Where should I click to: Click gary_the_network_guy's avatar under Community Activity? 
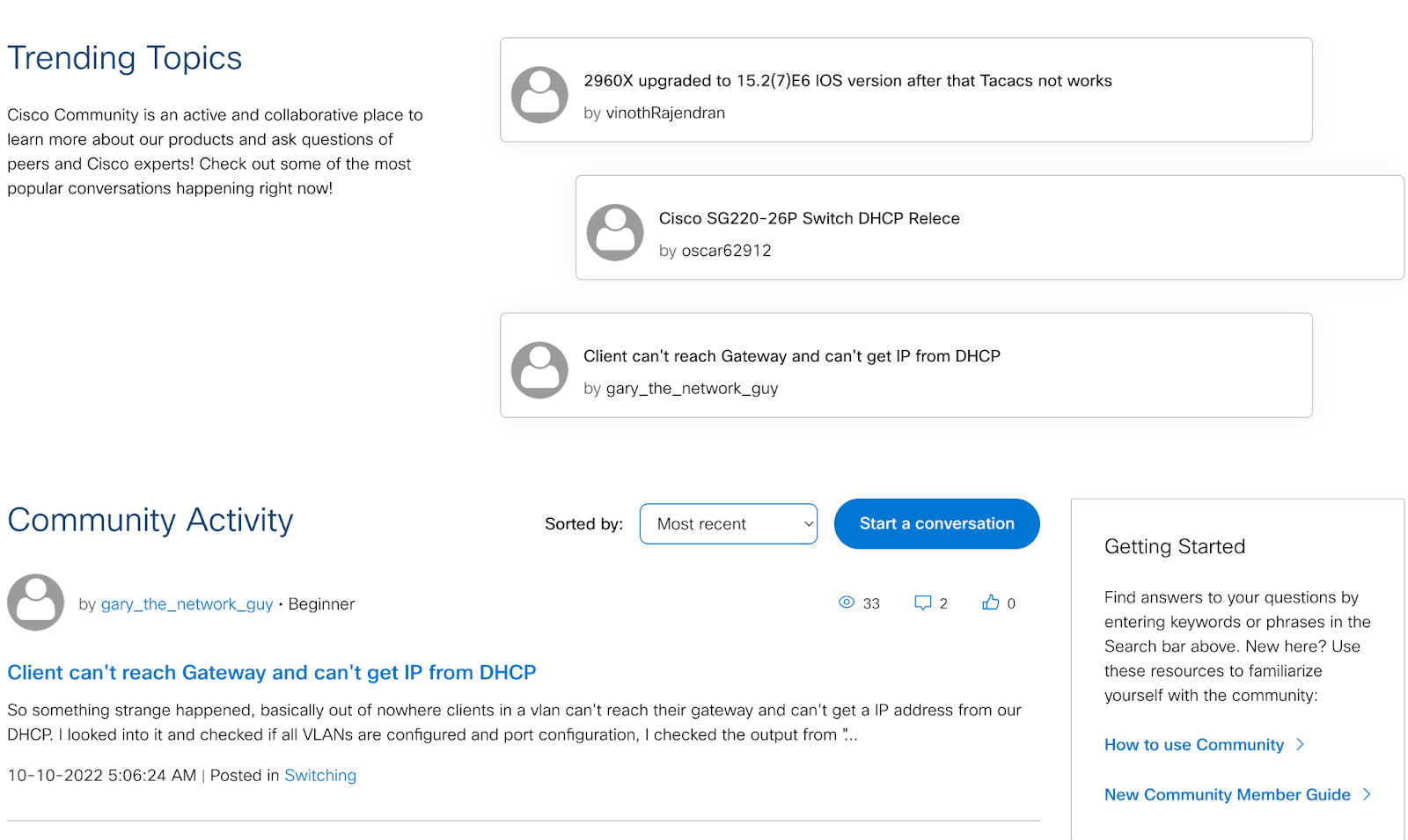click(x=35, y=602)
